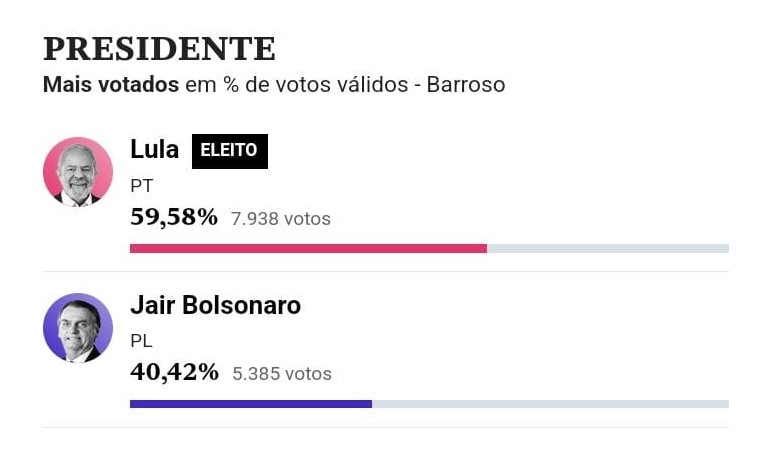Click the grey unfilled part of Bolsonaro's bar

click(x=550, y=404)
